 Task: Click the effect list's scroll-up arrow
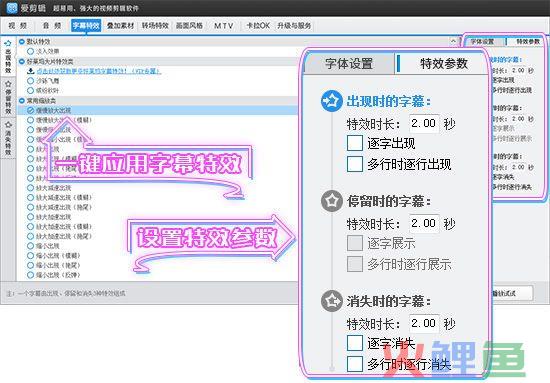point(453,41)
